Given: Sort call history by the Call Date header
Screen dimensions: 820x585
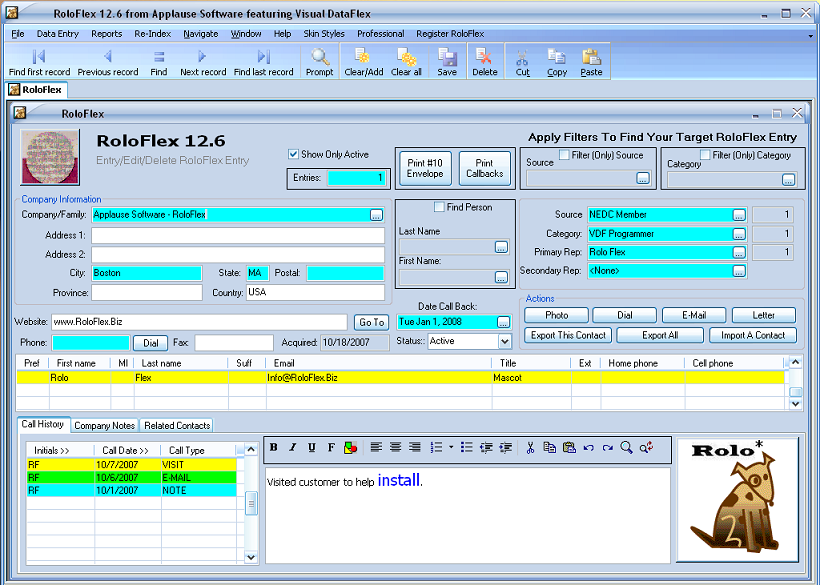Looking at the screenshot, I should pyautogui.click(x=126, y=450).
